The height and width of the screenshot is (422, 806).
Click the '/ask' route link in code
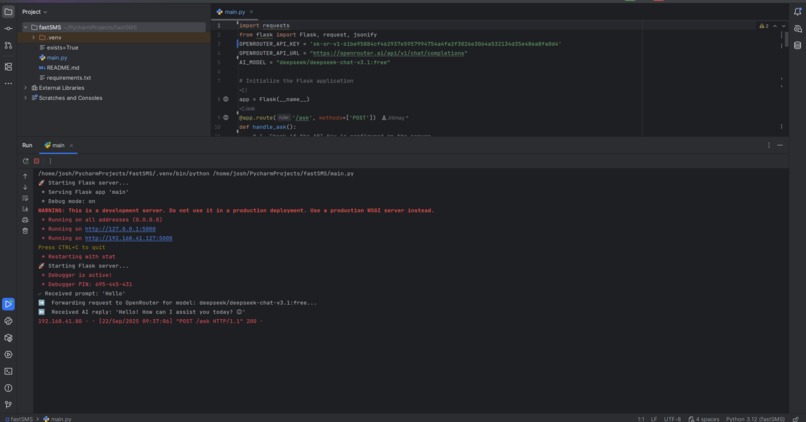pyautogui.click(x=302, y=118)
